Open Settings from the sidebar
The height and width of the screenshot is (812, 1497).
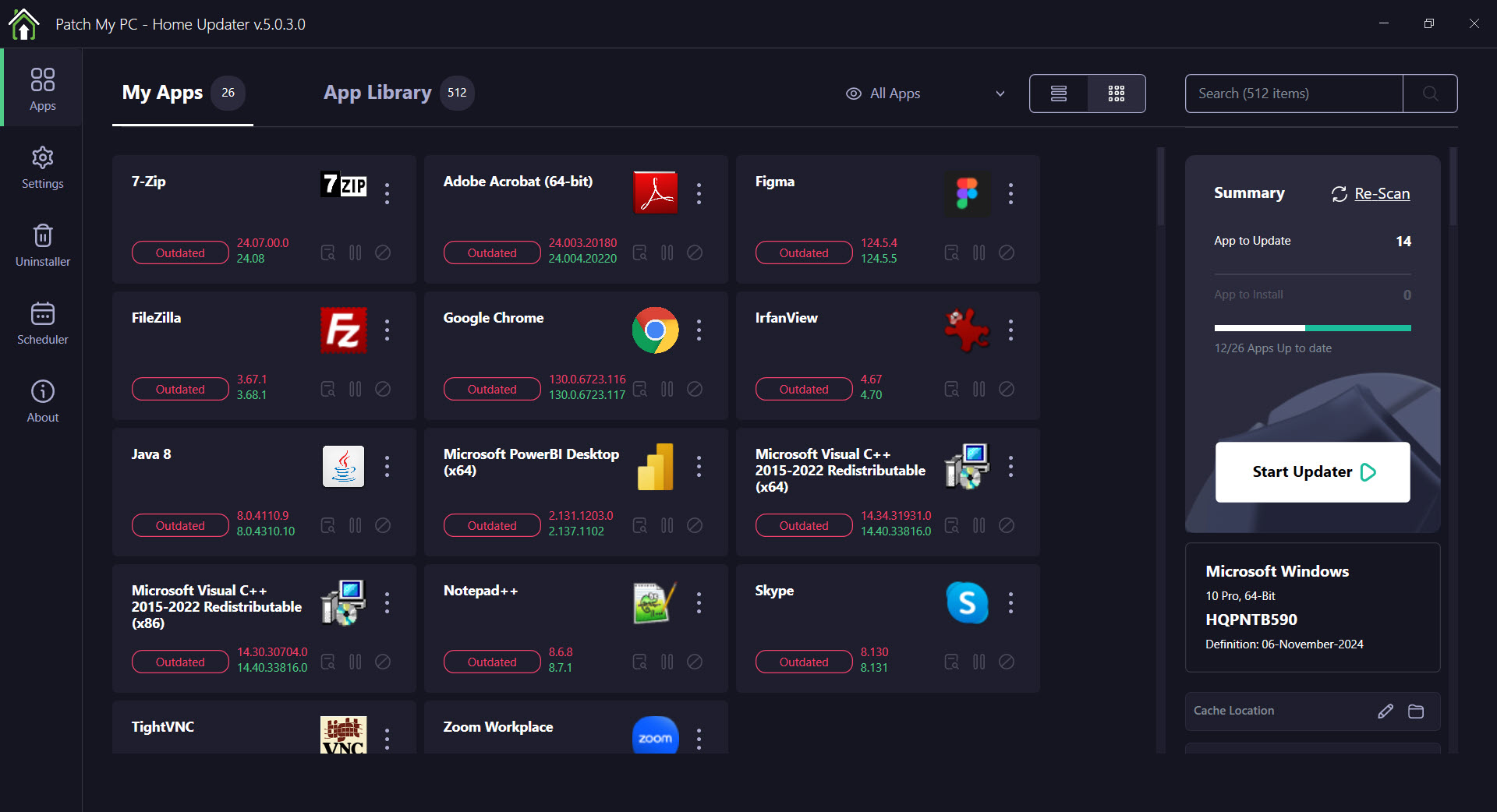[x=42, y=168]
